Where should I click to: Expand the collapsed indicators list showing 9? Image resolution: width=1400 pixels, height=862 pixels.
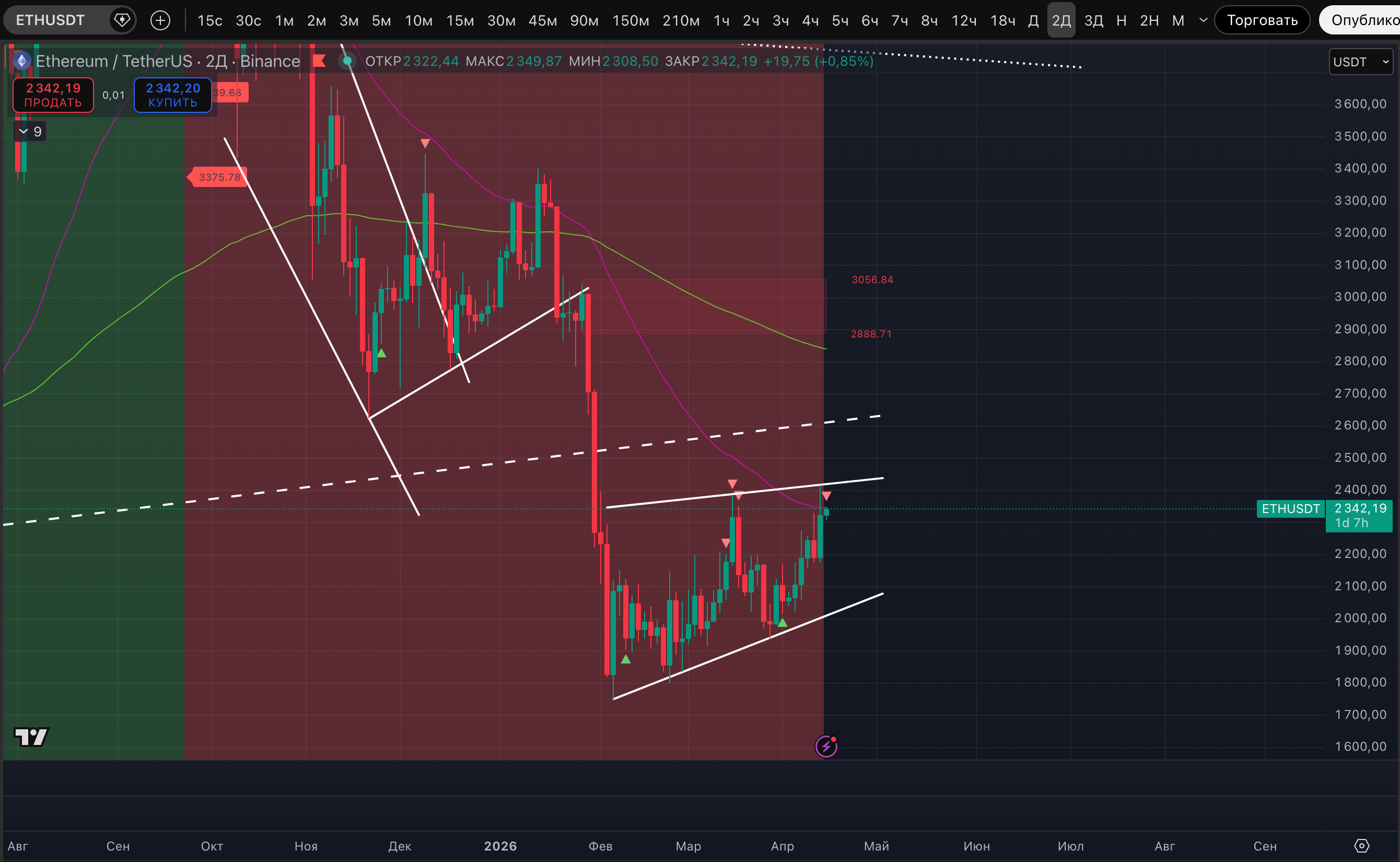tap(30, 132)
